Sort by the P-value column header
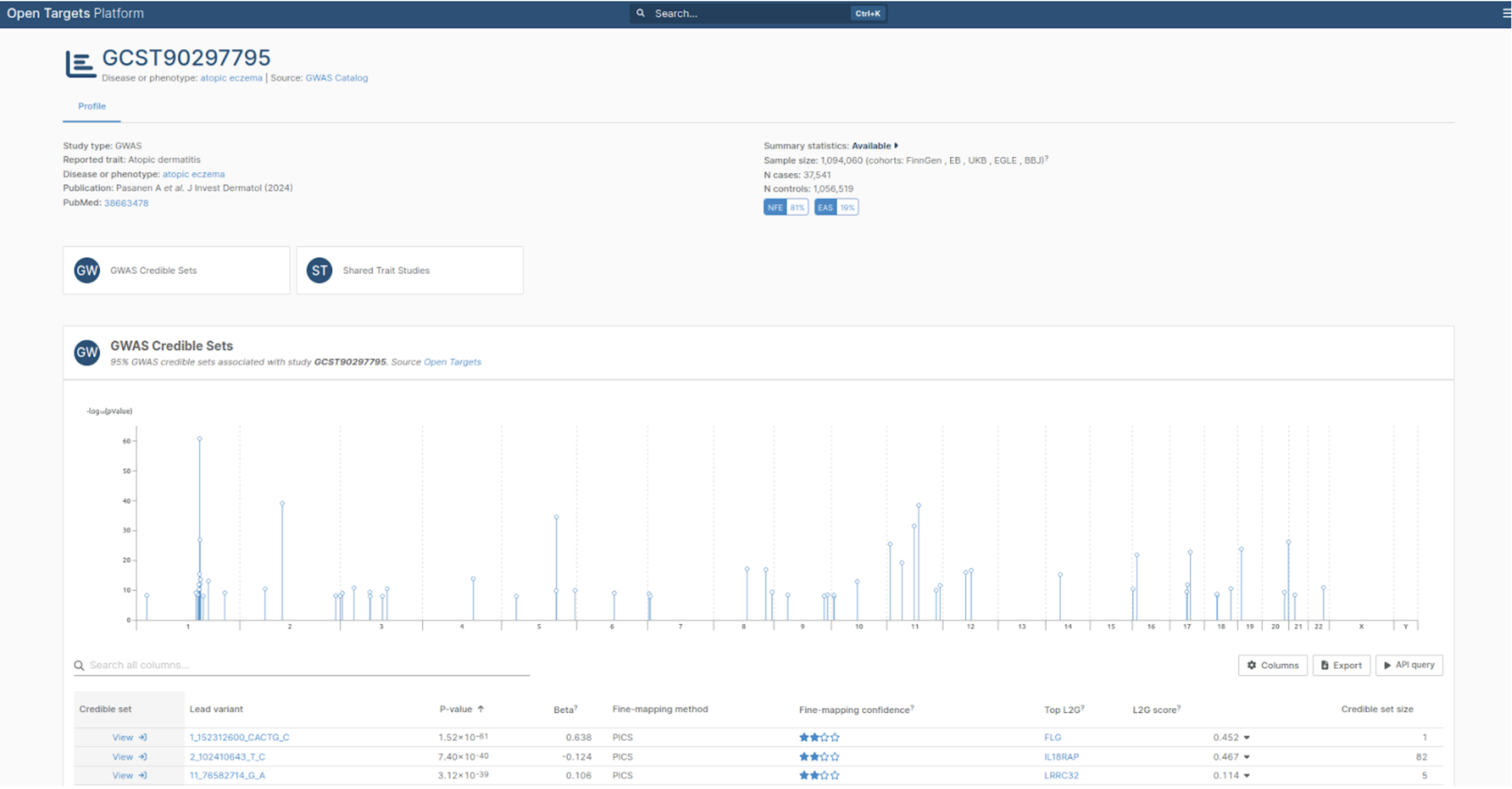This screenshot has height=789, width=1512. point(455,709)
